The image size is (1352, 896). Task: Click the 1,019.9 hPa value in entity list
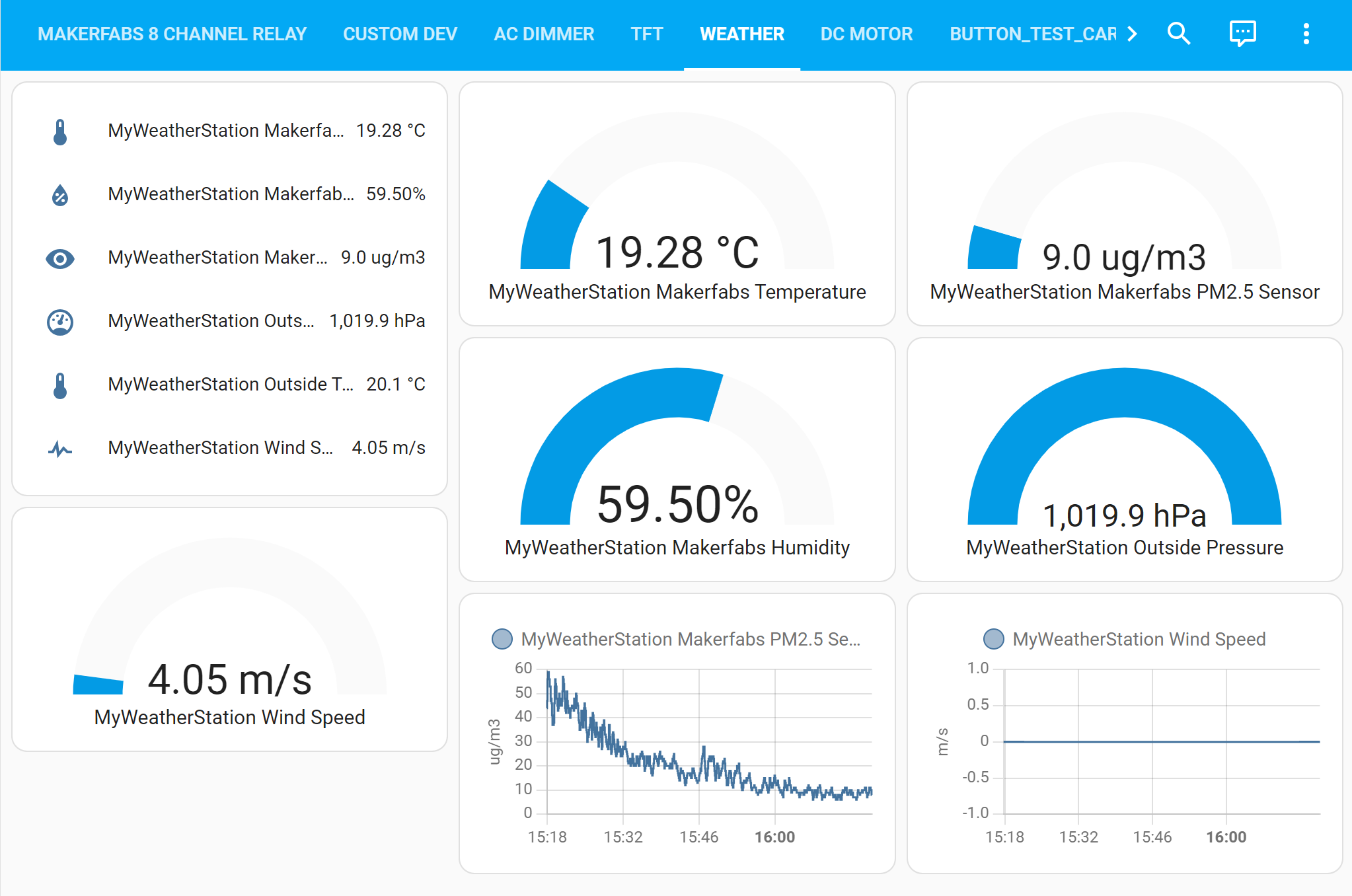[377, 320]
